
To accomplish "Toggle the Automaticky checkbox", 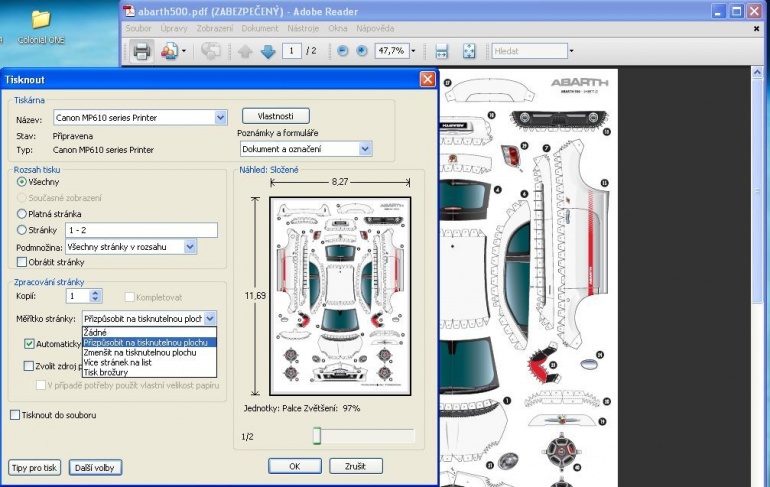I will [x=29, y=344].
